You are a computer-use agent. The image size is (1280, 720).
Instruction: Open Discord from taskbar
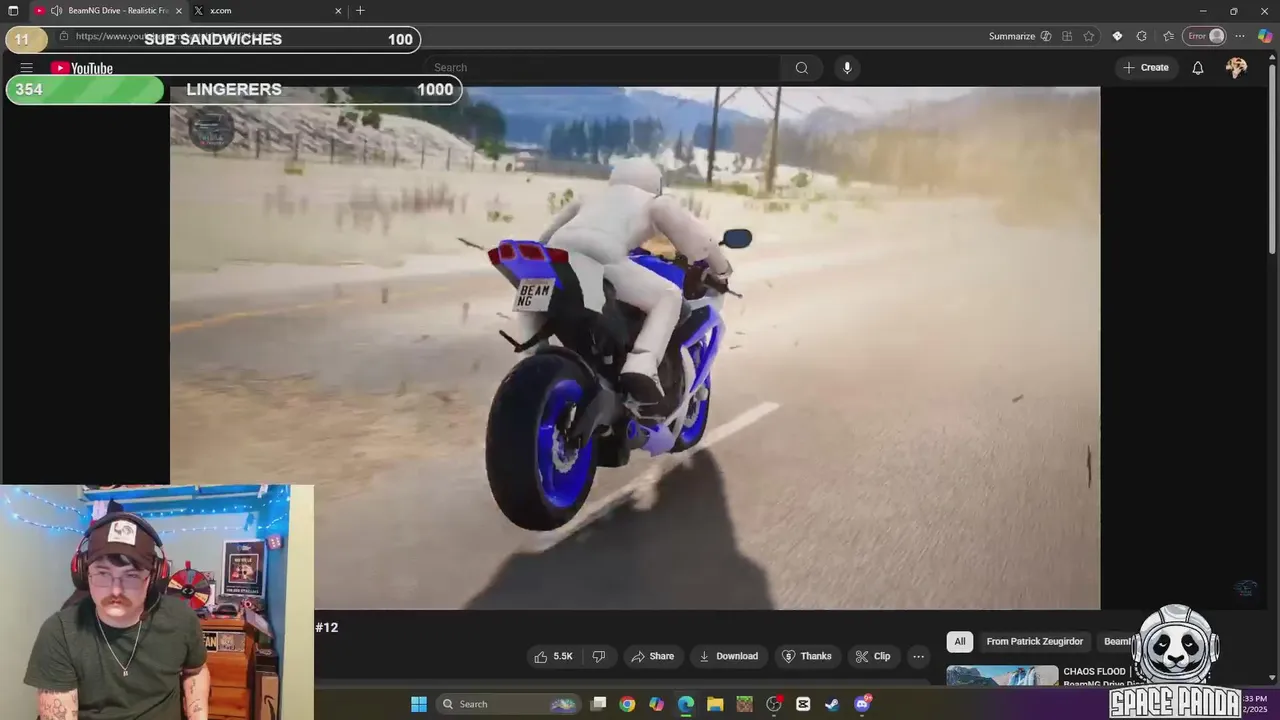pyautogui.click(x=863, y=704)
